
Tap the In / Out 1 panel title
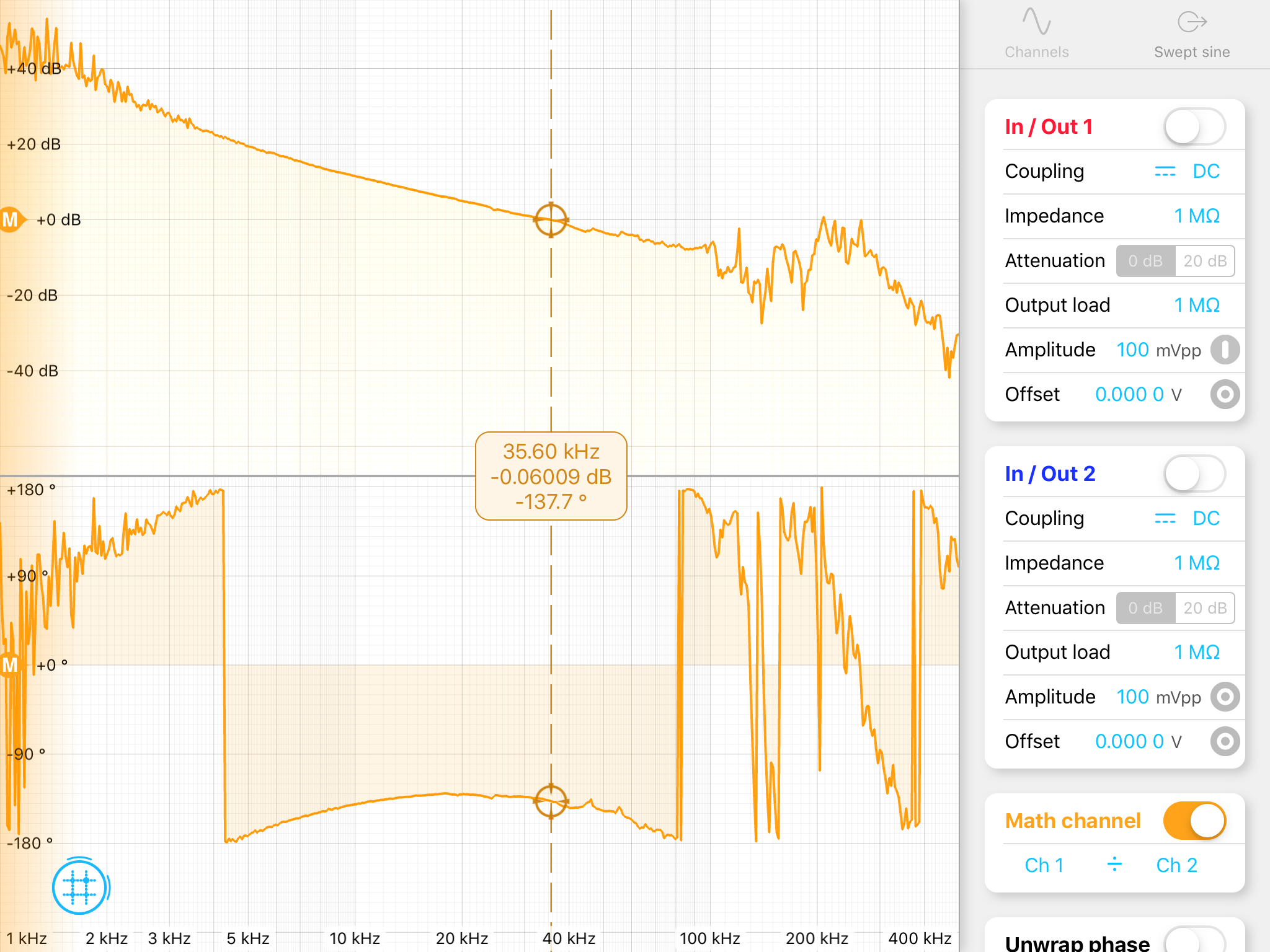click(1049, 126)
